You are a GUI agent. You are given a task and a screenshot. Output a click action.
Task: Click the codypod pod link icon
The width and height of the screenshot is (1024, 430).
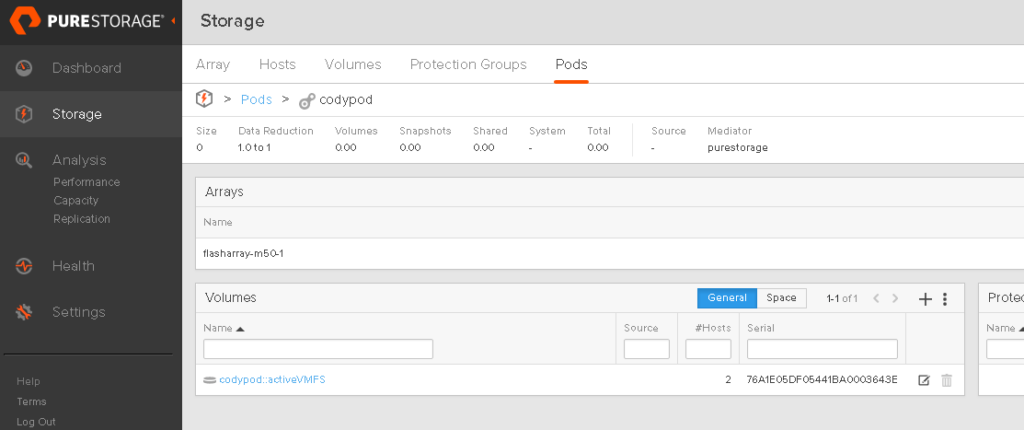(307, 101)
